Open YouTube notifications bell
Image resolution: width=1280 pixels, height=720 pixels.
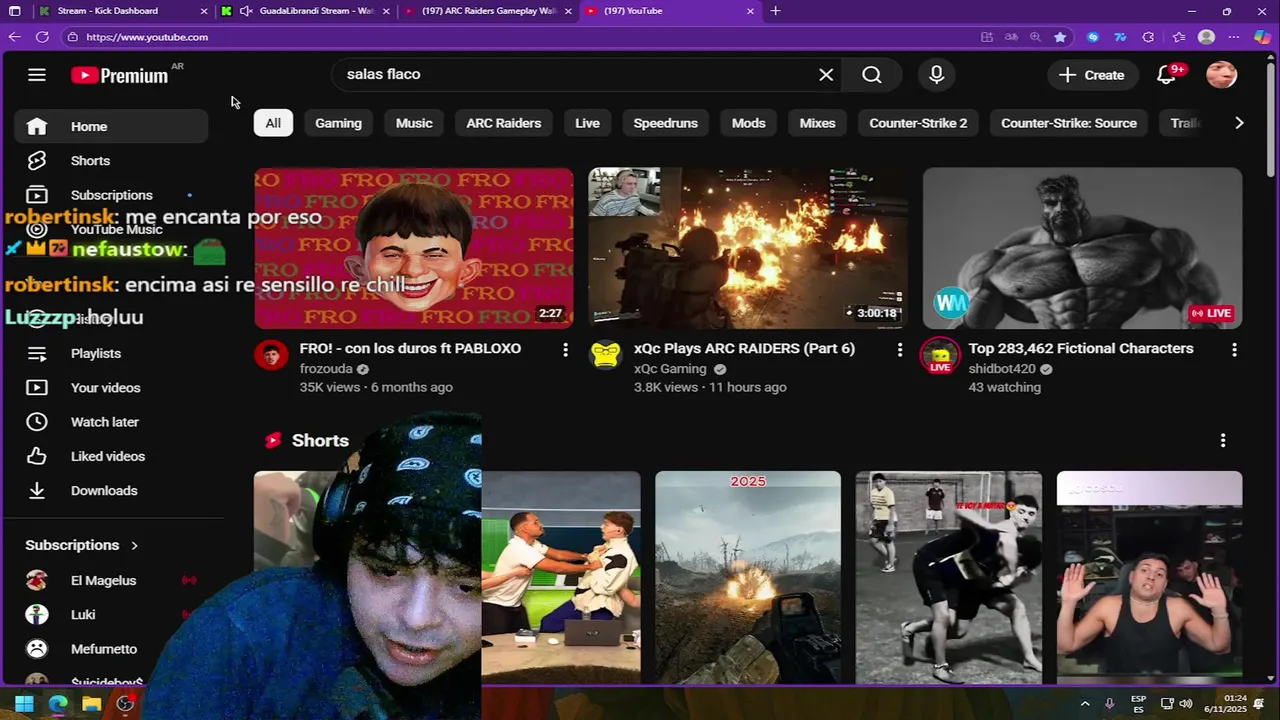[1166, 75]
